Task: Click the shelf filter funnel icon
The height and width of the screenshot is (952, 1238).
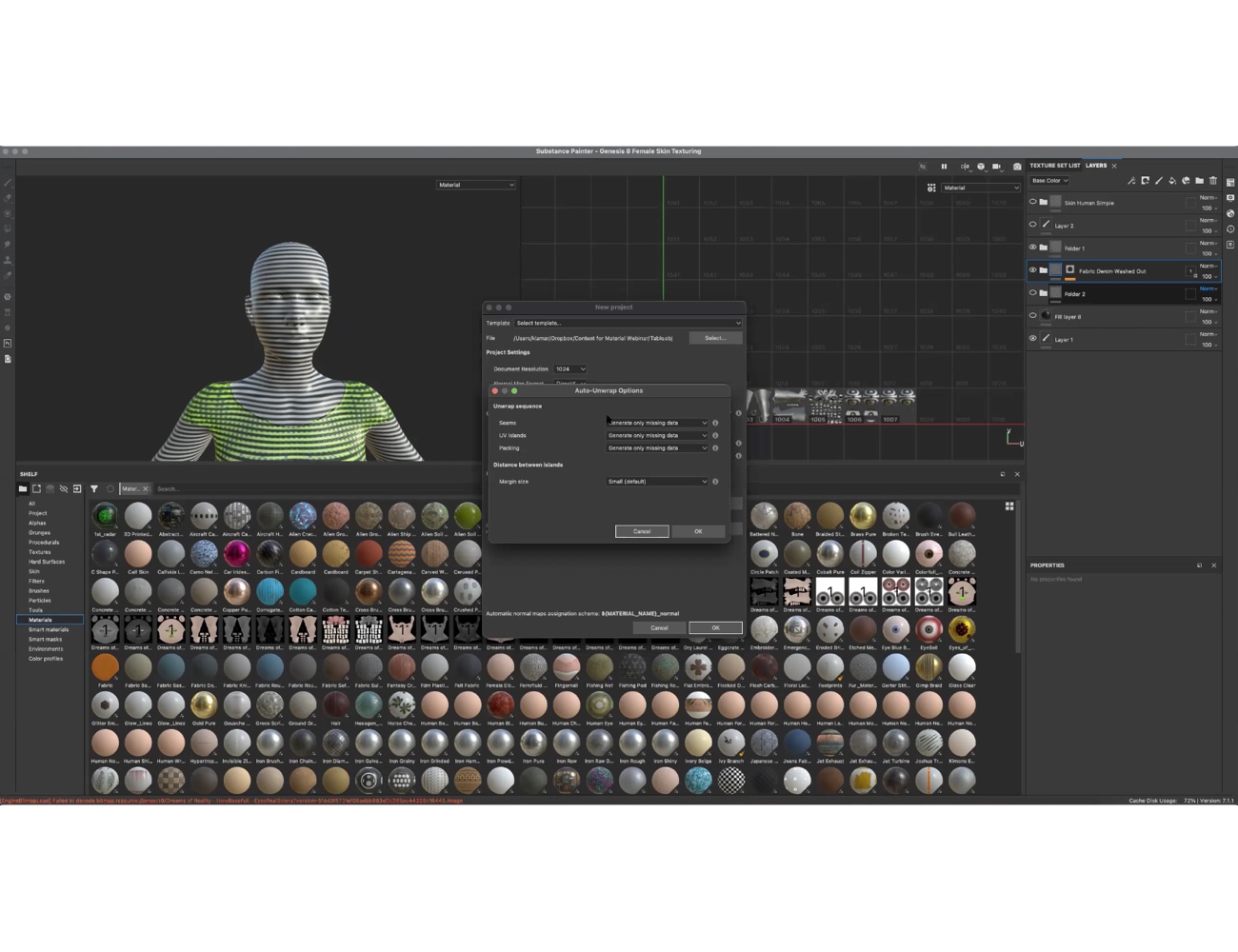Action: [94, 488]
